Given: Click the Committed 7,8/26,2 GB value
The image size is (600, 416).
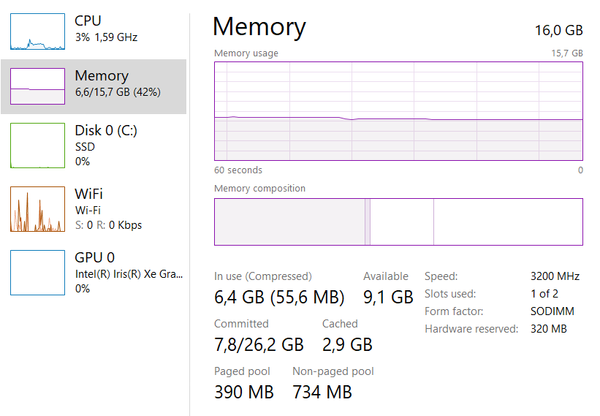Looking at the screenshot, I should (259, 345).
